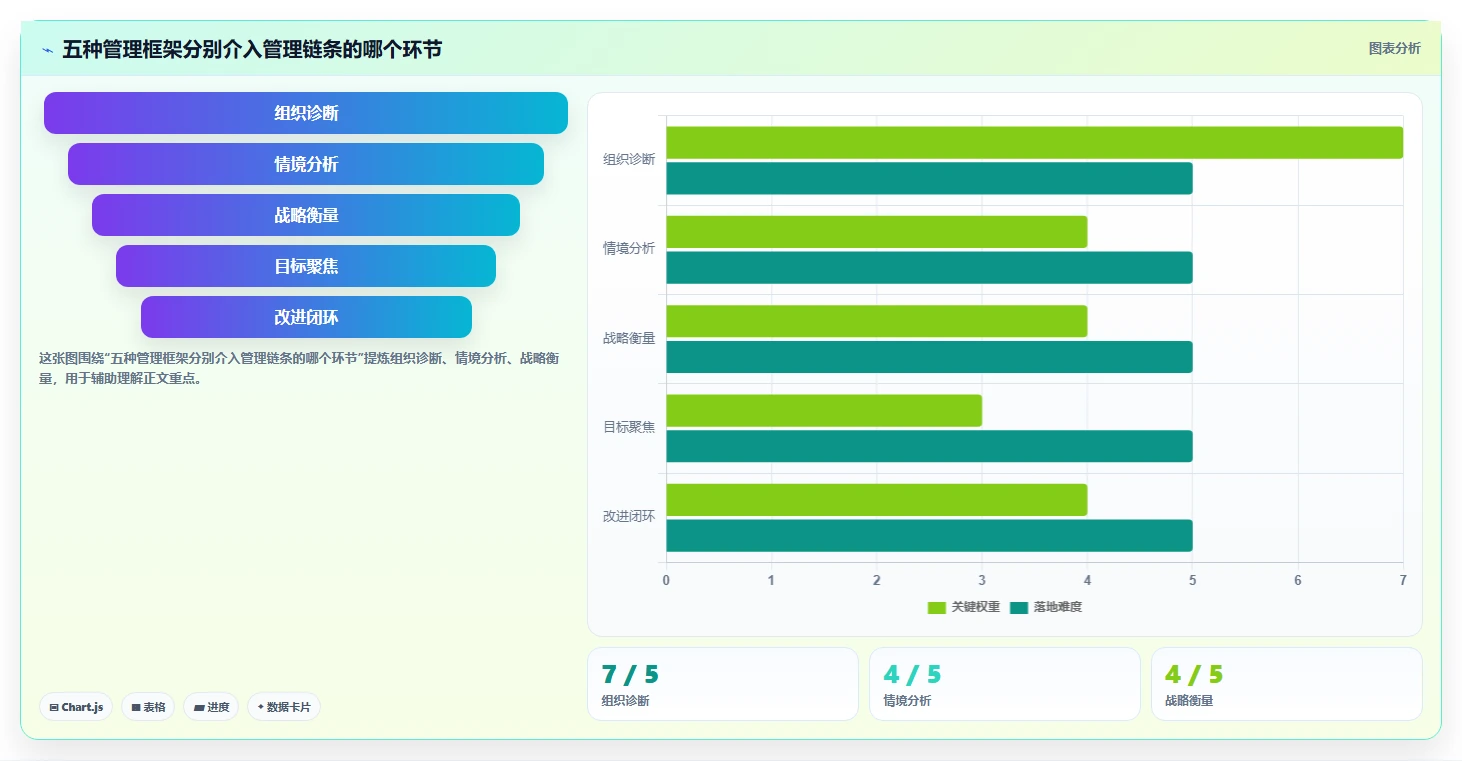
Task: Click the 表格 tag chip
Action: [x=148, y=707]
